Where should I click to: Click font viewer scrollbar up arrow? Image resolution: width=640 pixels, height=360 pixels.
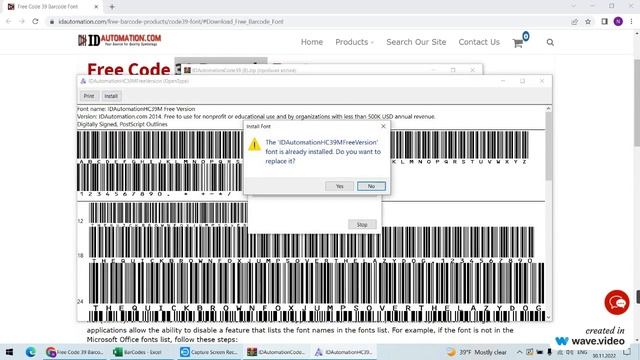[x=549, y=109]
